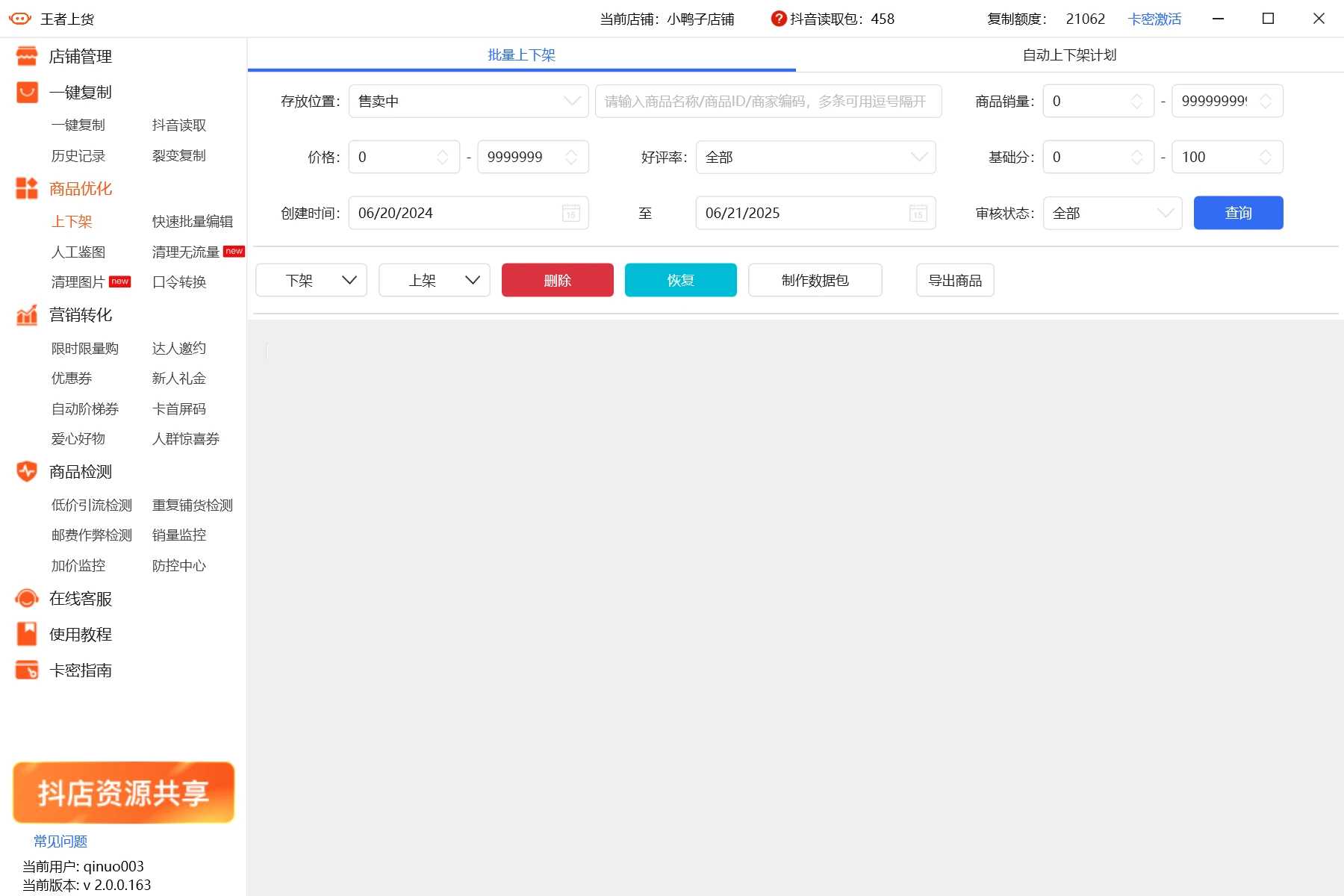Open 邮费作弊检测 in sidebar
The image size is (1344, 896).
click(x=92, y=535)
